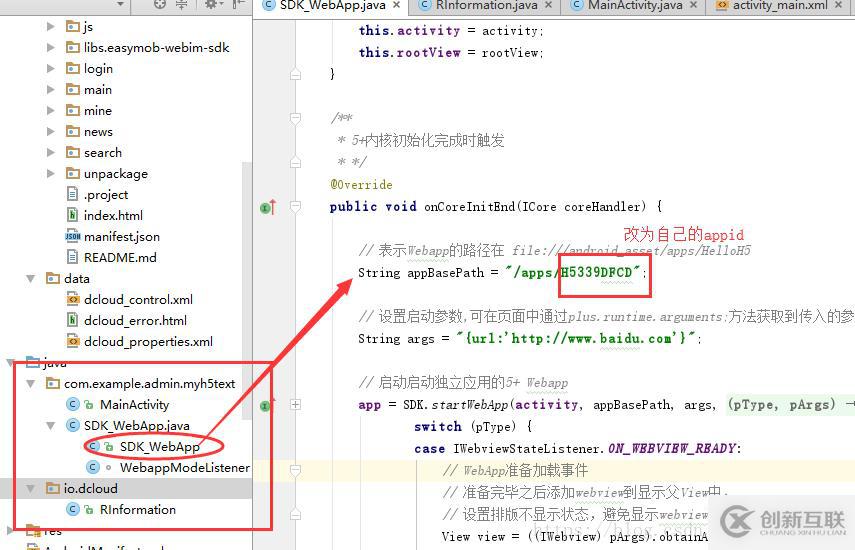Select the news folder row

pos(125,131)
